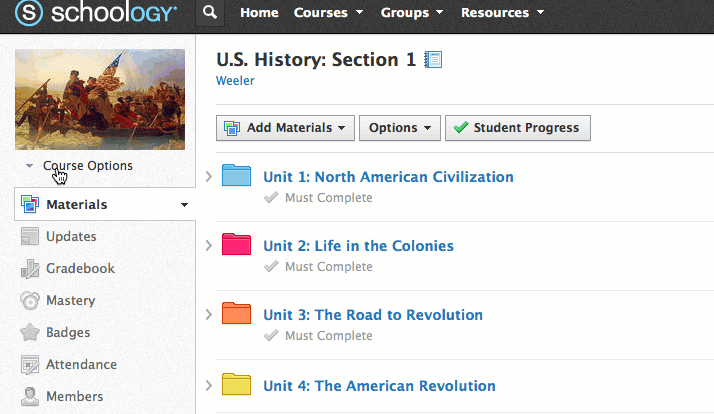The image size is (714, 414).
Task: Open Unit 4: The American Revolution link
Action: [x=379, y=386]
